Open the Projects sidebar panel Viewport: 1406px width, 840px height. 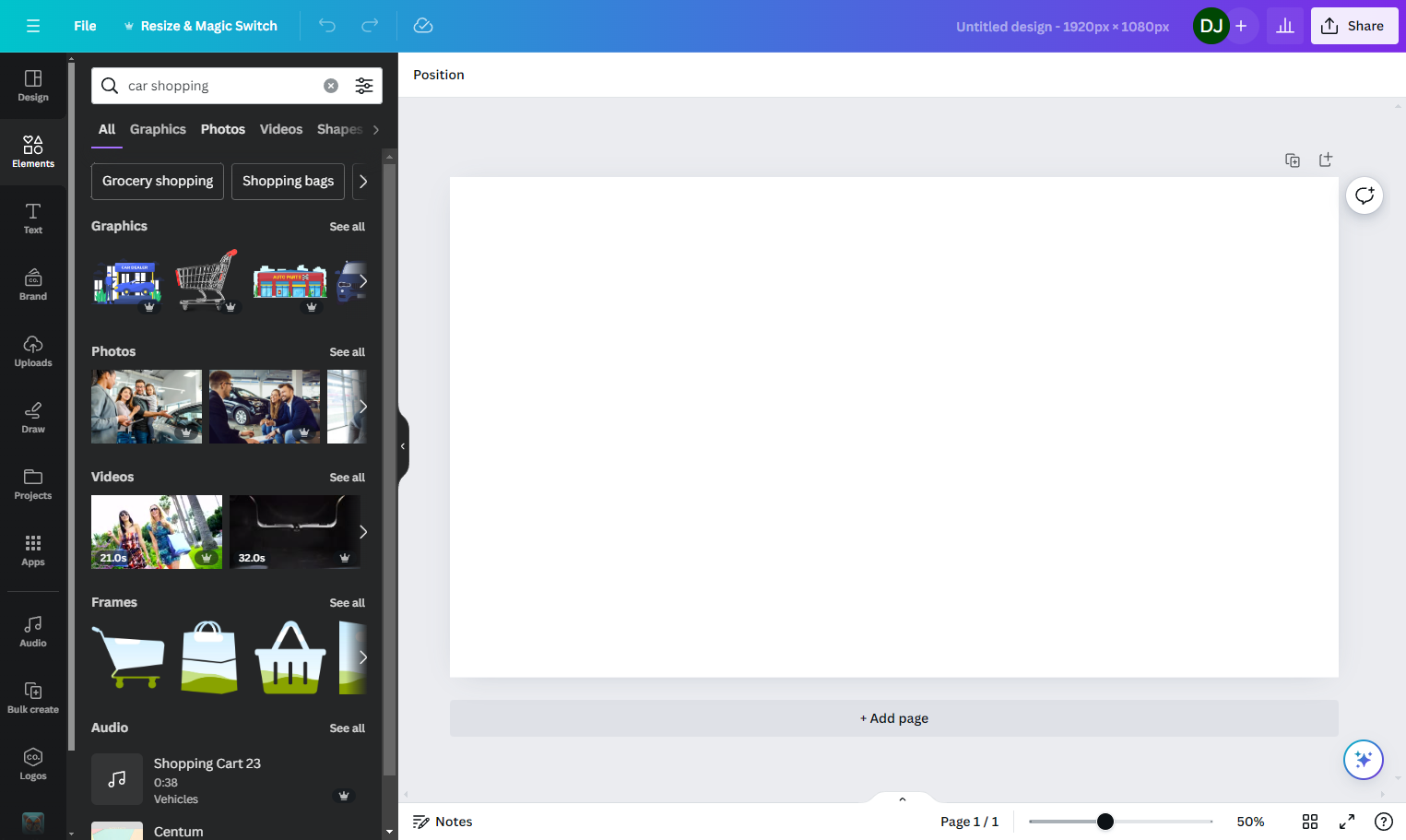click(x=33, y=484)
